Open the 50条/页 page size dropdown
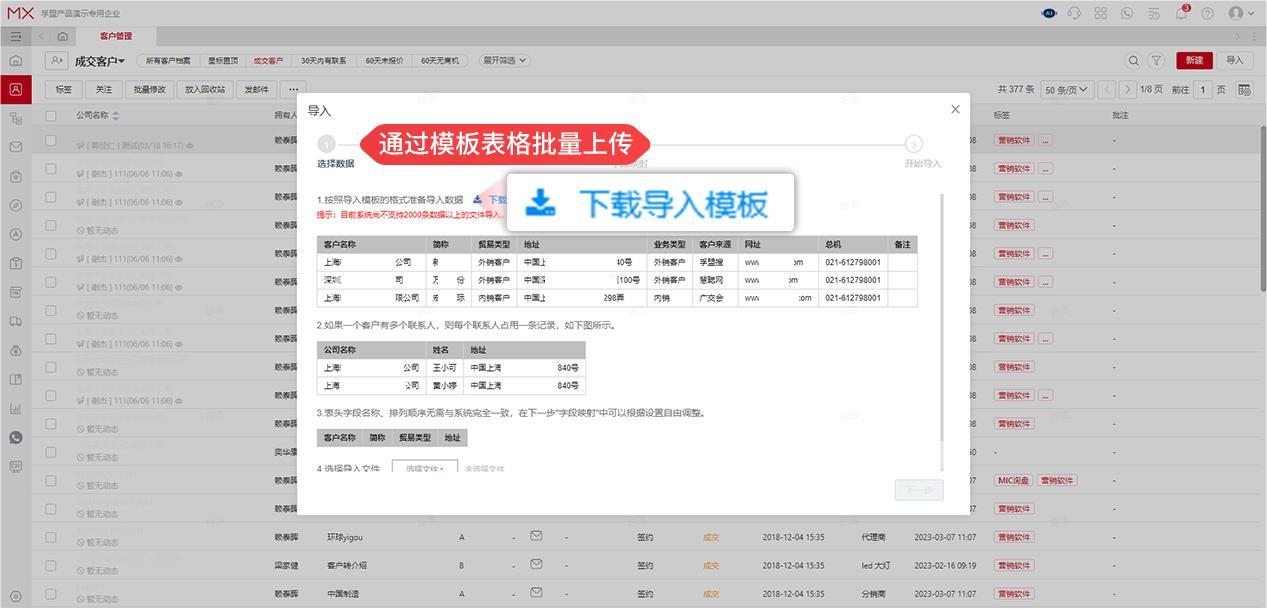The width and height of the screenshot is (1267, 609). click(x=1065, y=88)
